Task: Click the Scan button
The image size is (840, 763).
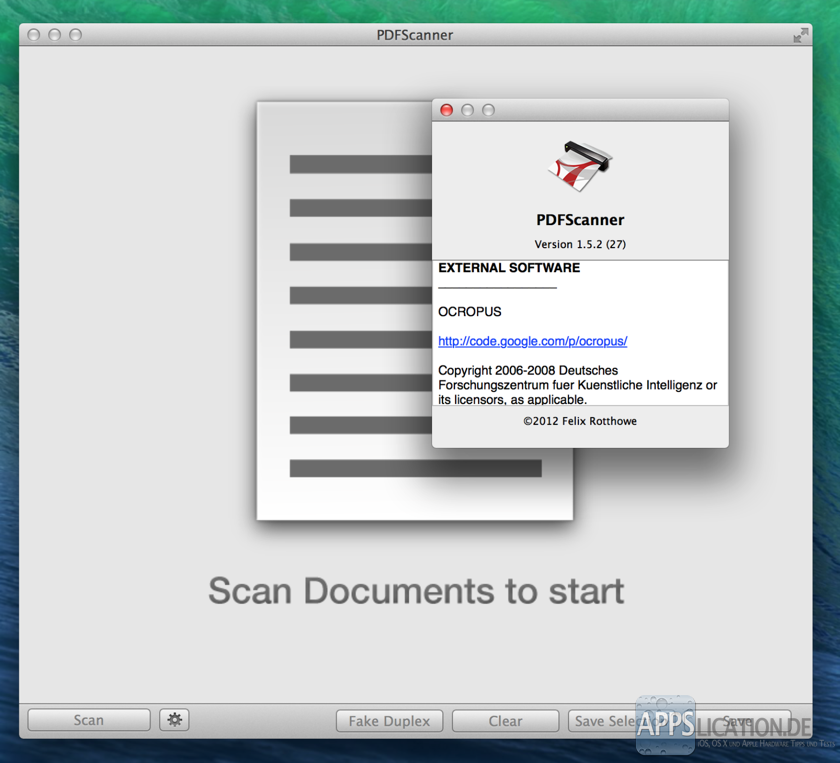Action: tap(89, 720)
